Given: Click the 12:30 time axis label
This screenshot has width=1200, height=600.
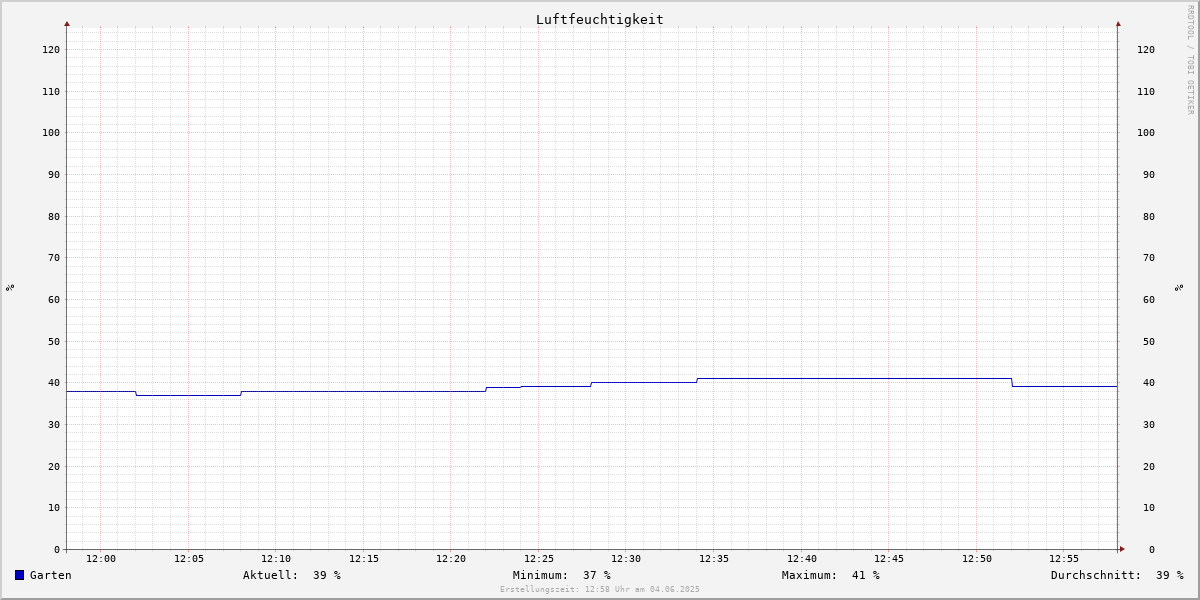Looking at the screenshot, I should tap(626, 559).
